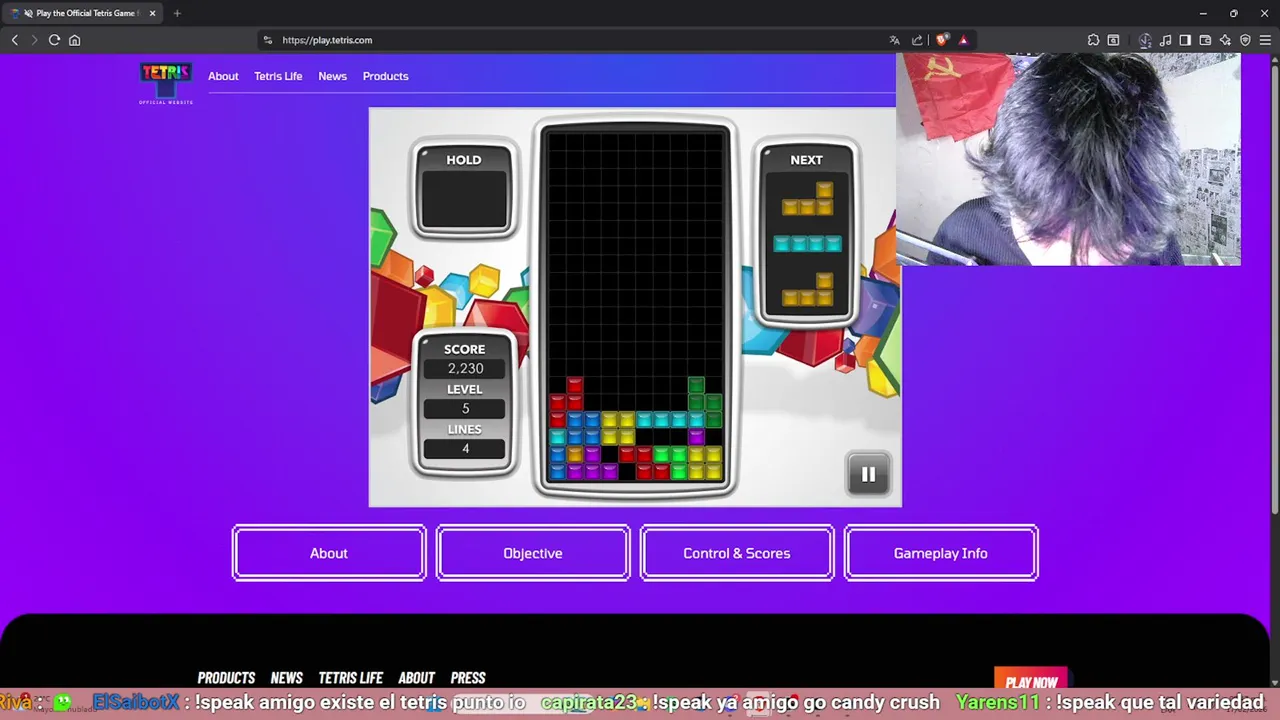Viewport: 1280px width, 720px height.
Task: Open Brave Shields lion icon
Action: click(x=942, y=40)
